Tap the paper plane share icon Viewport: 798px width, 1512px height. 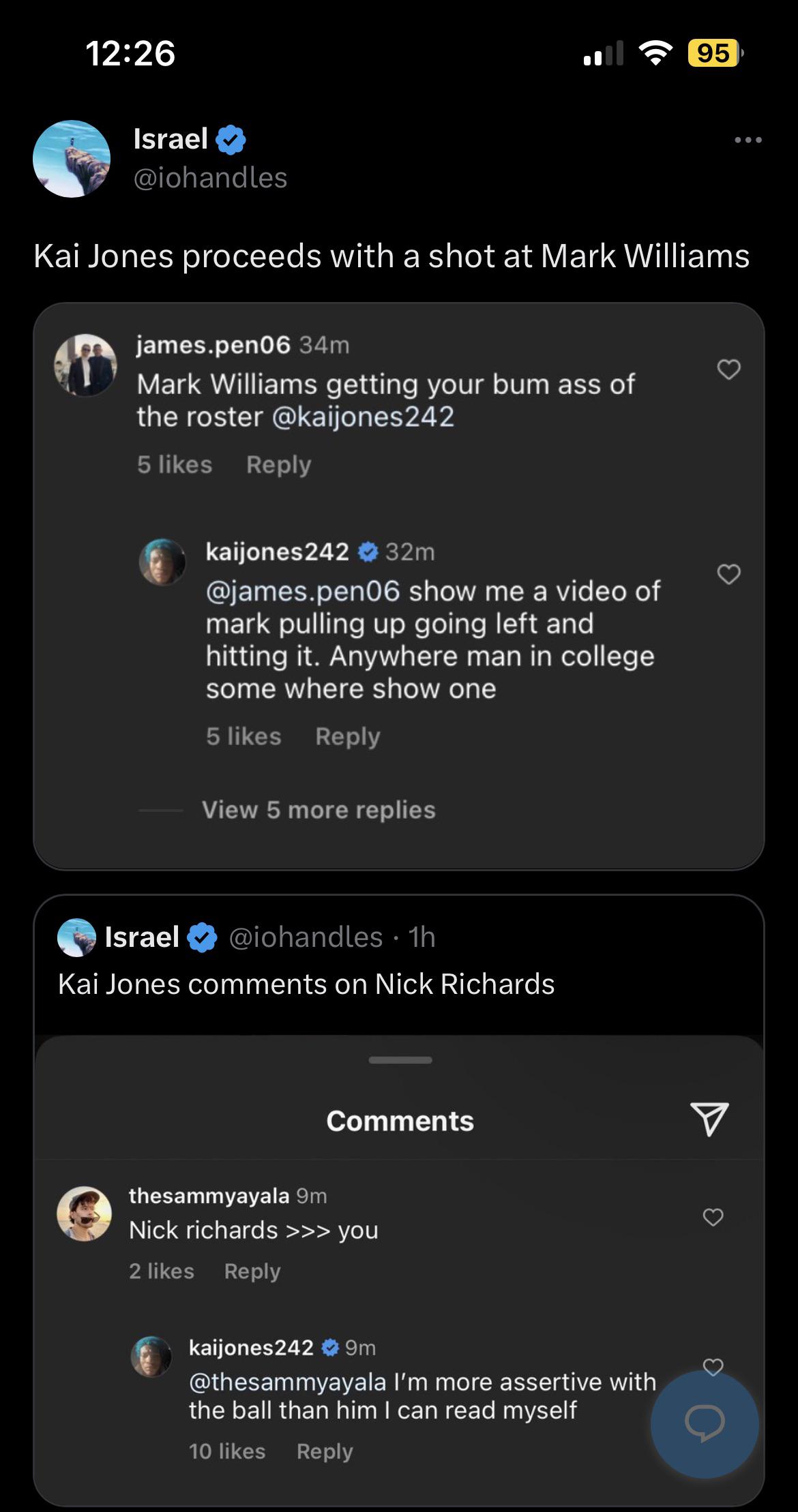[x=709, y=1120]
